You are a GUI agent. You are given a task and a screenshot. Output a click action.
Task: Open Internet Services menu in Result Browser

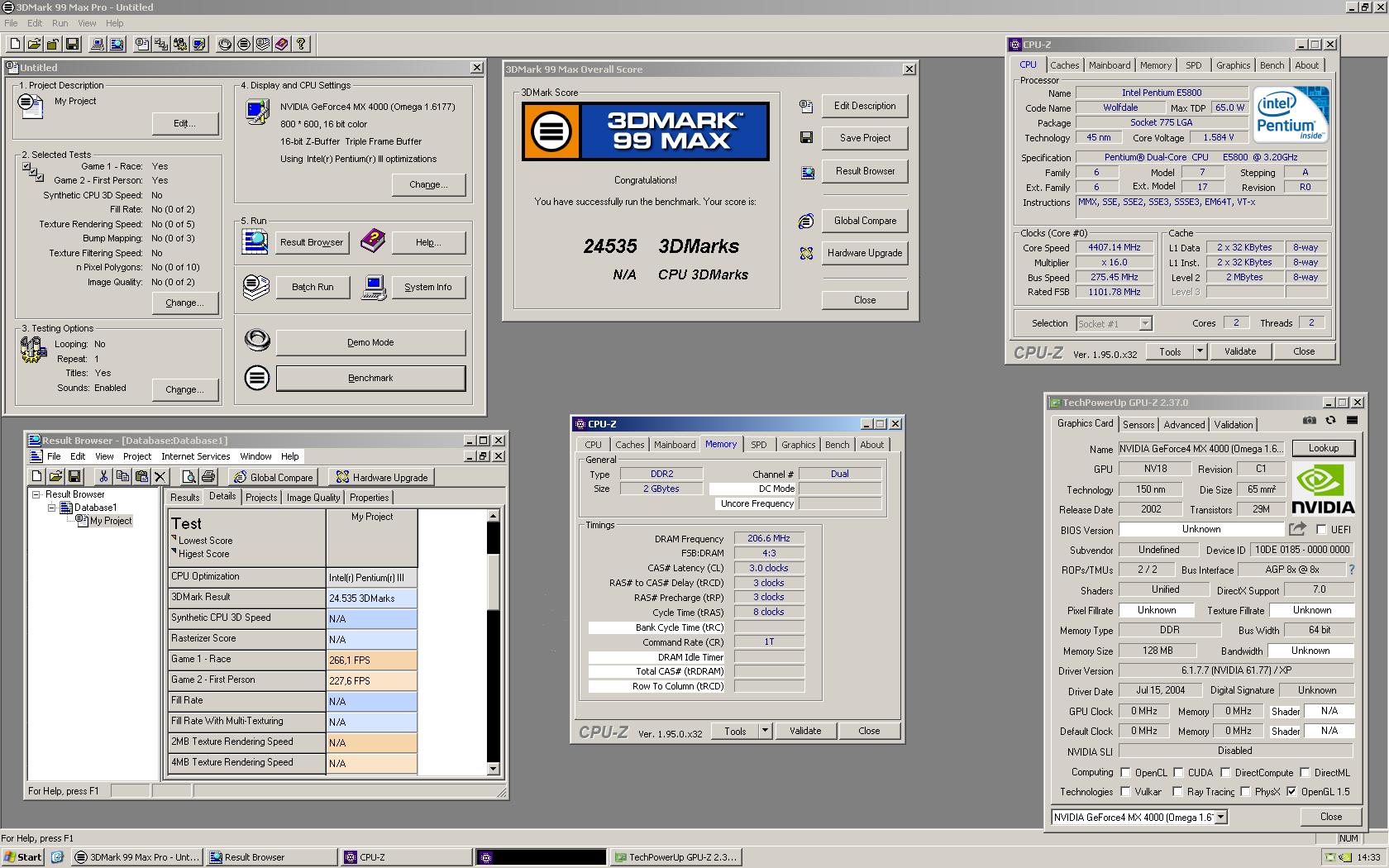195,456
